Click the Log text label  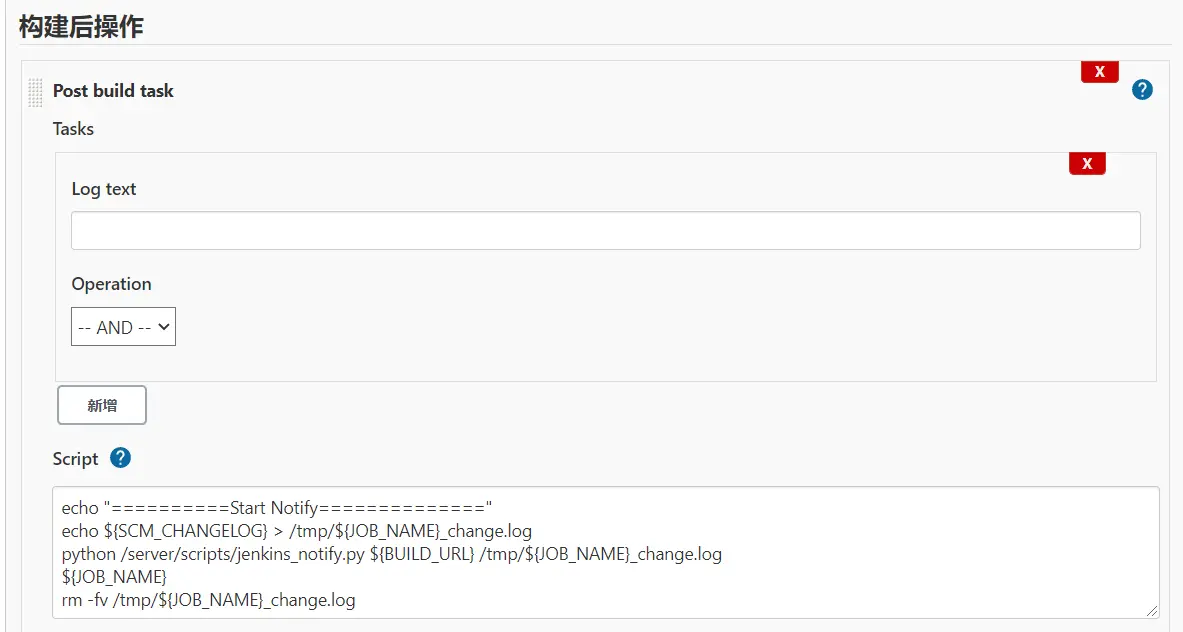(x=104, y=189)
